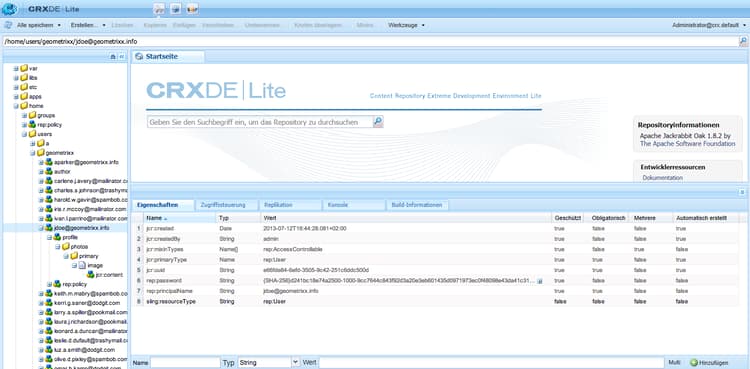Image resolution: width=750 pixels, height=369 pixels.
Task: Sort by the Geschützt column header
Action: point(568,218)
